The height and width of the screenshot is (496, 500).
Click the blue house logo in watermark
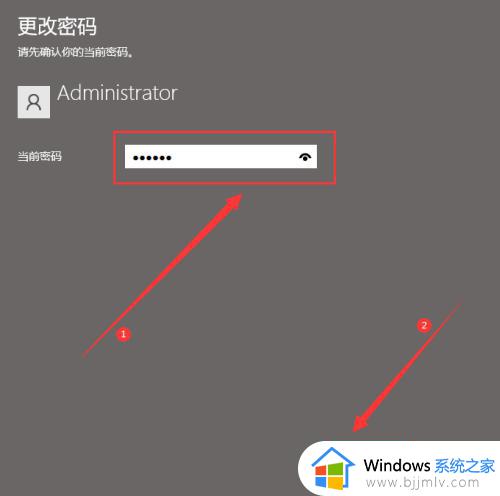(332, 468)
